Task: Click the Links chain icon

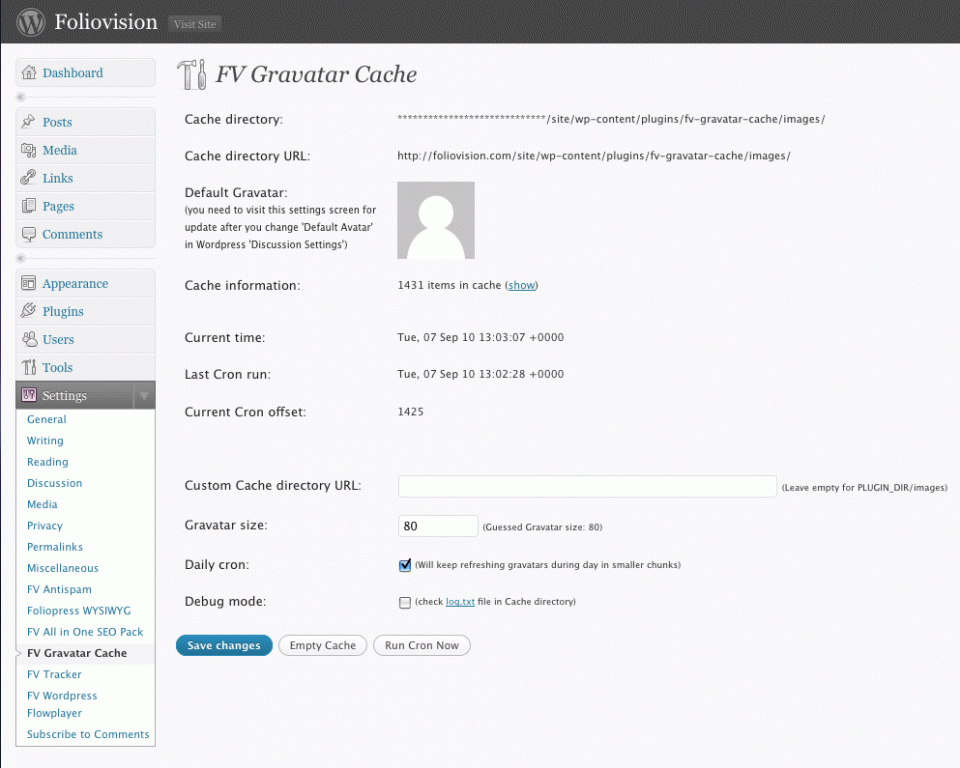Action: point(28,178)
